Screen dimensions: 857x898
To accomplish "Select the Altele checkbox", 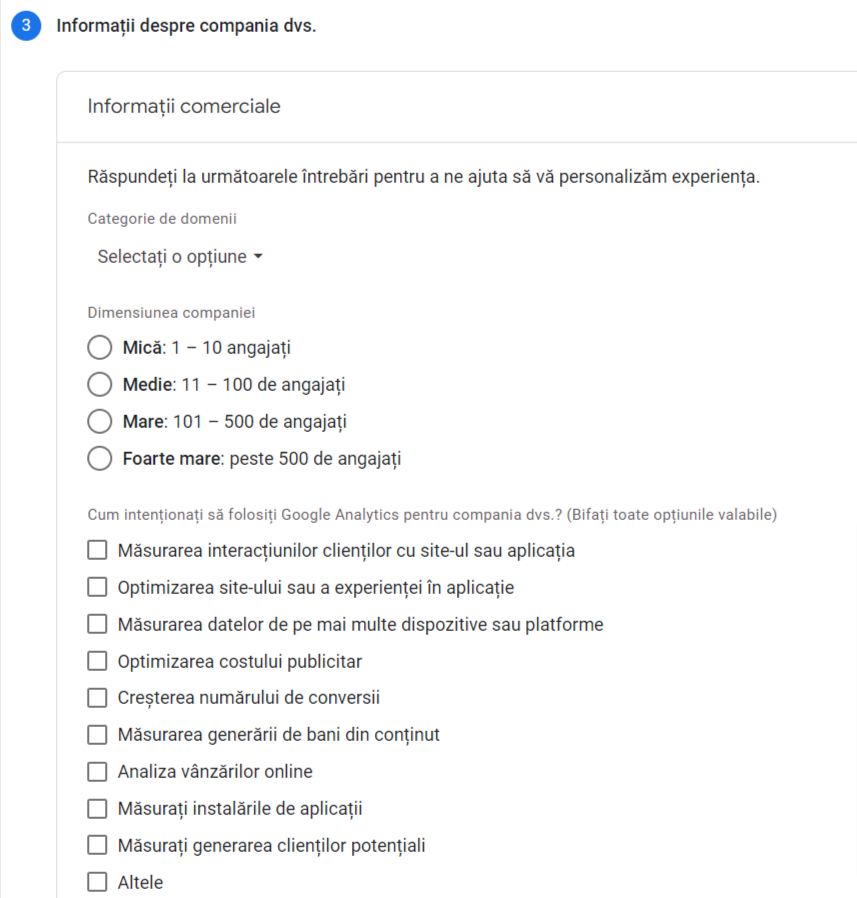I will pos(97,881).
